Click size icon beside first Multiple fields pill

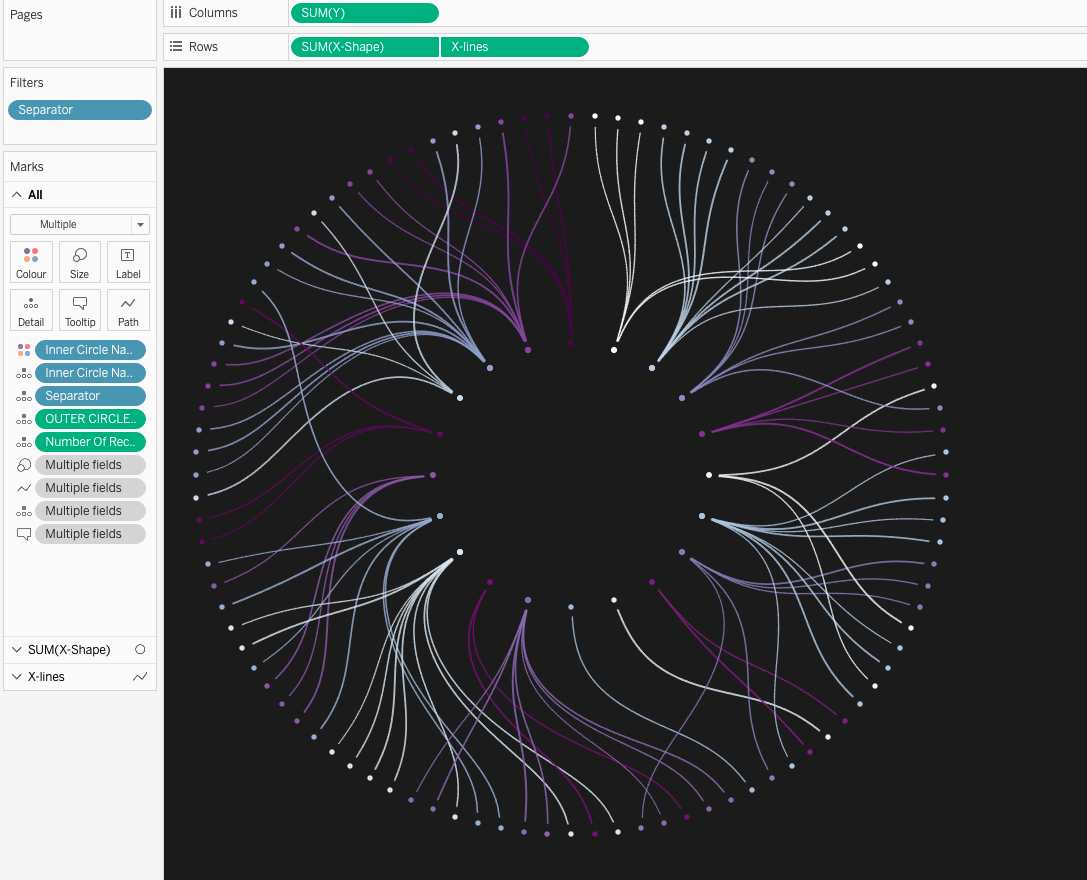click(24, 465)
